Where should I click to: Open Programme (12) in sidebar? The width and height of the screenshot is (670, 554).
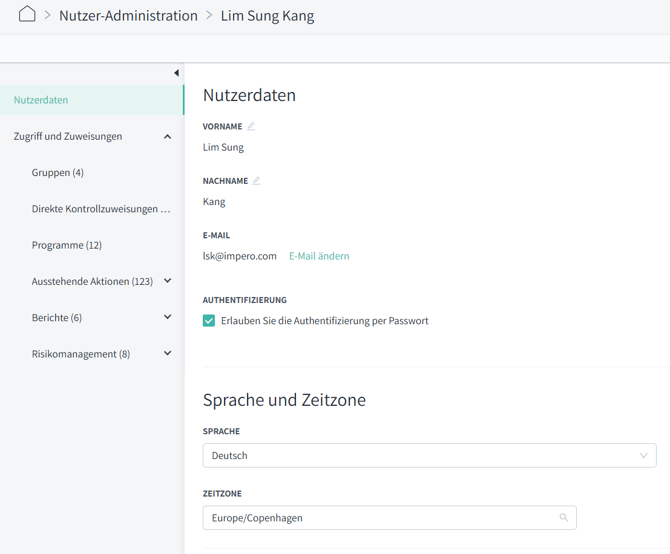(x=67, y=245)
